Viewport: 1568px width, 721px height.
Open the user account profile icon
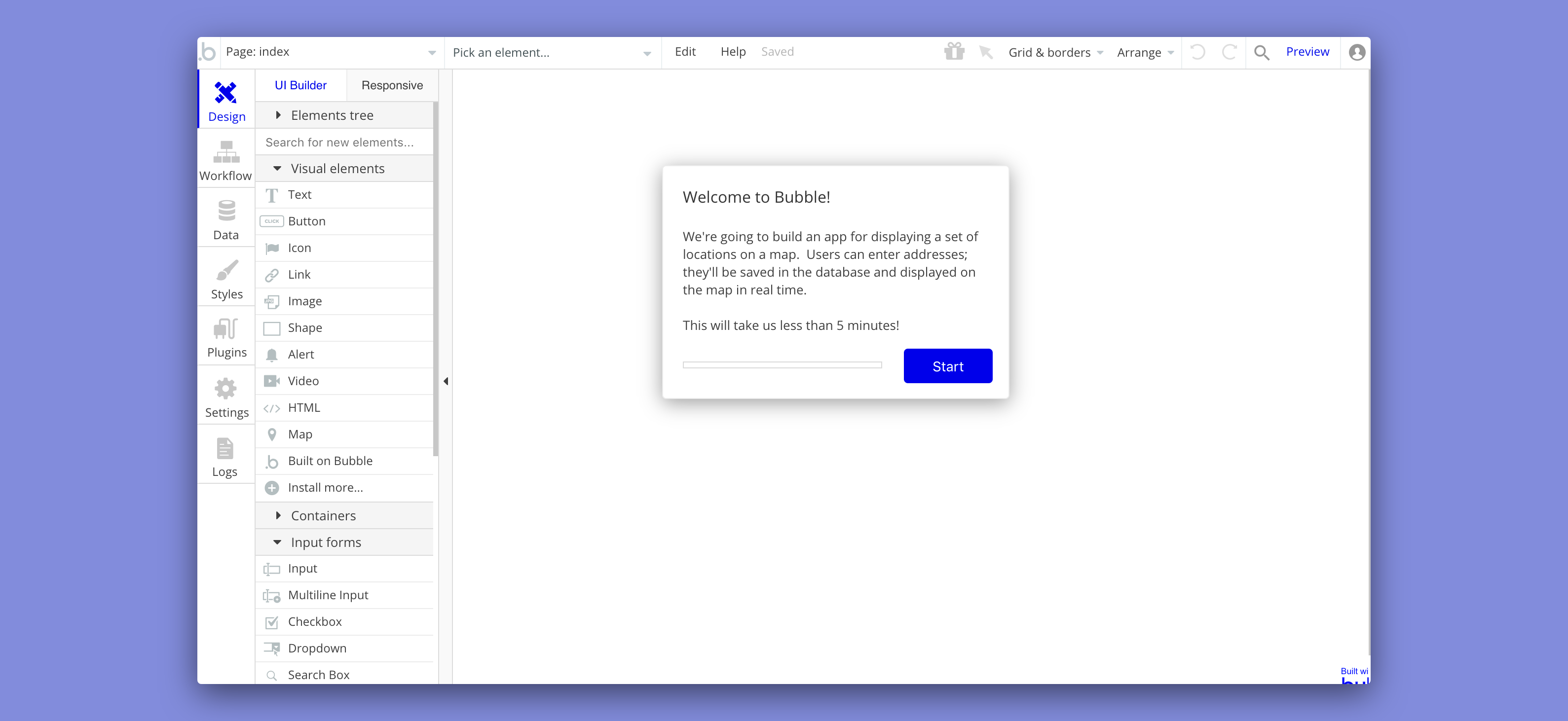click(x=1356, y=52)
